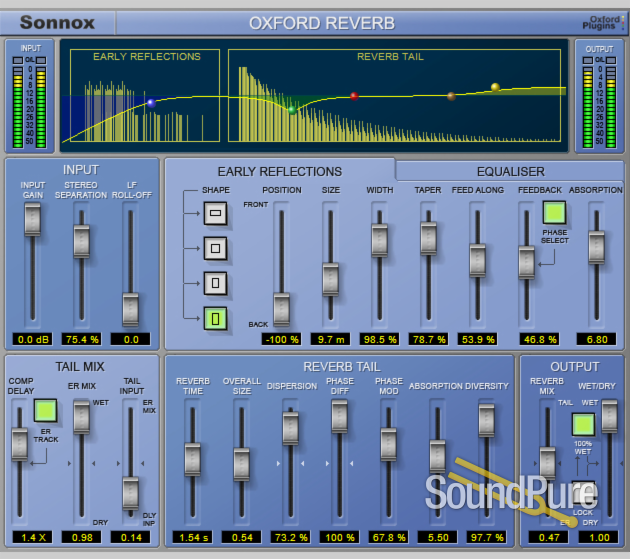The width and height of the screenshot is (630, 559).
Task: Click the Oxford Plugins logo
Action: [603, 23]
